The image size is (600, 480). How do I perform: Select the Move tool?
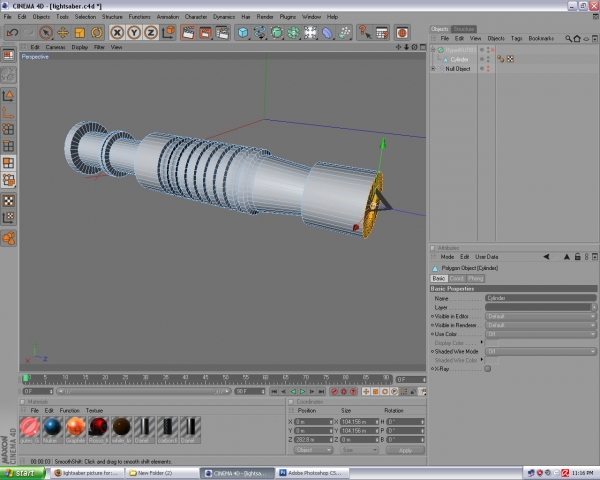[63, 33]
